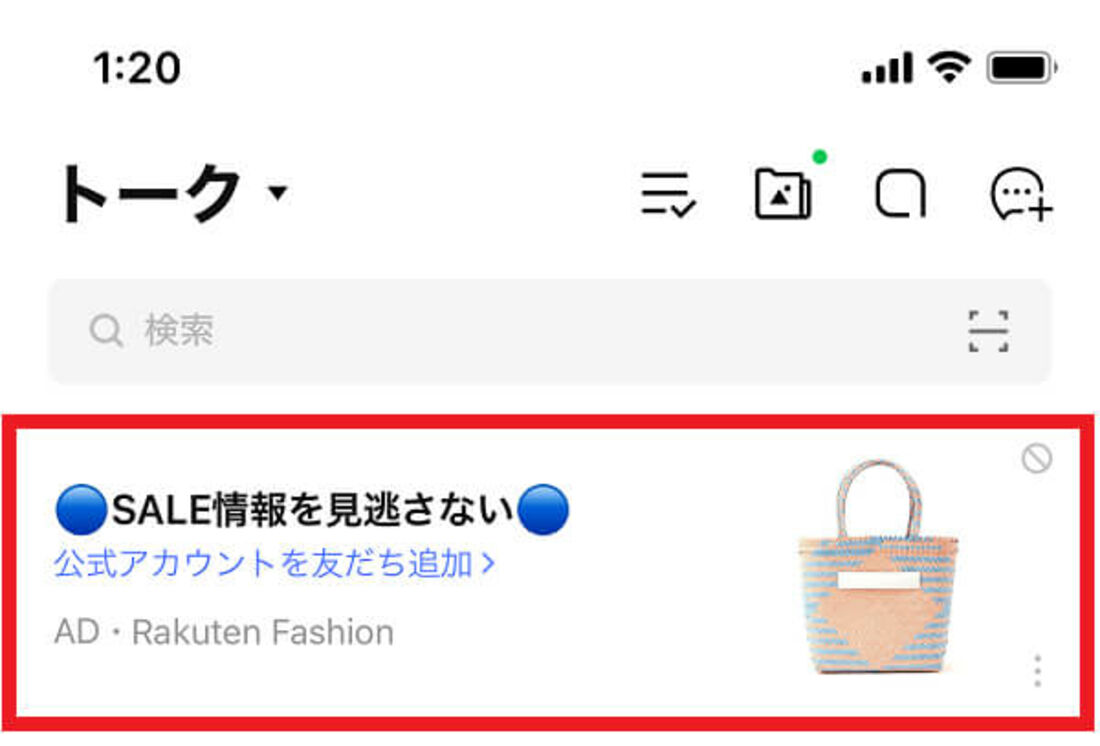Open ad options three-dot menu
Screen dimensions: 1100x746
(1038, 671)
